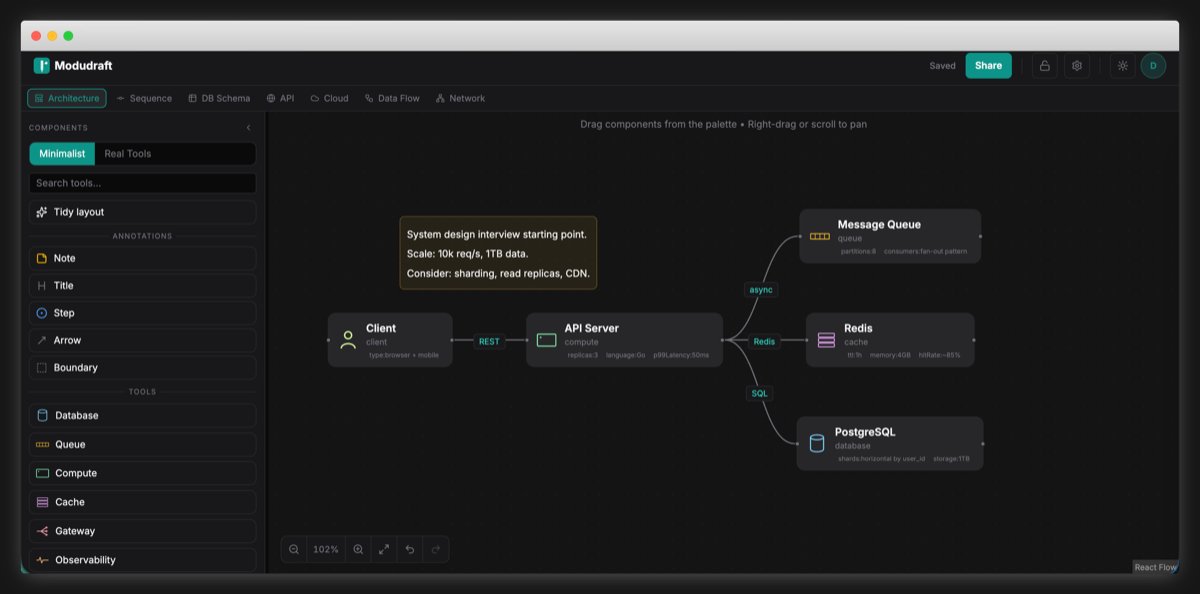Pick the Database tool from palette
This screenshot has width=1200, height=594.
point(142,415)
